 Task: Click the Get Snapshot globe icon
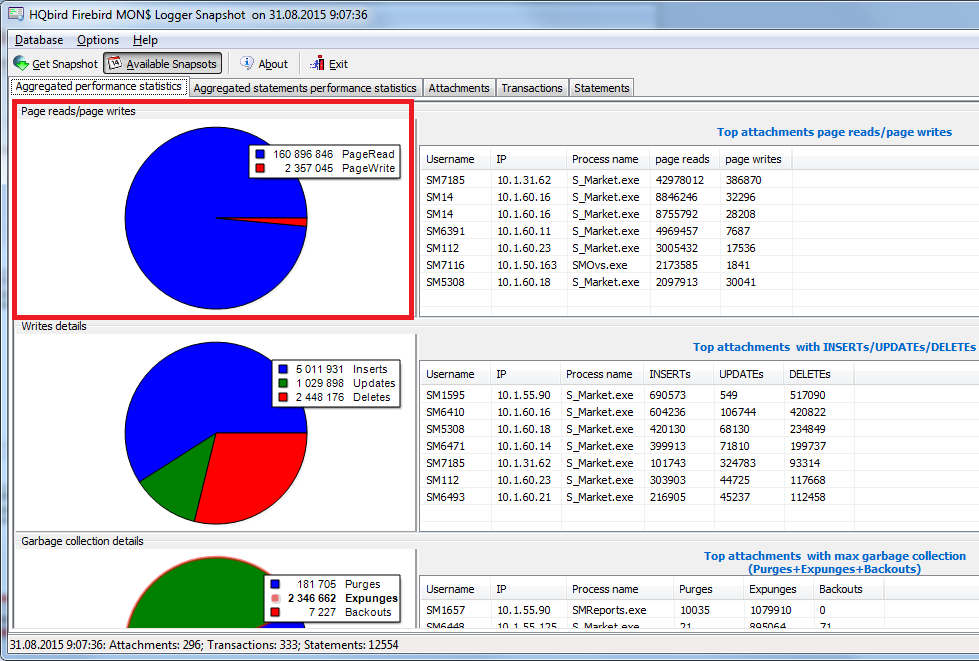coord(21,64)
